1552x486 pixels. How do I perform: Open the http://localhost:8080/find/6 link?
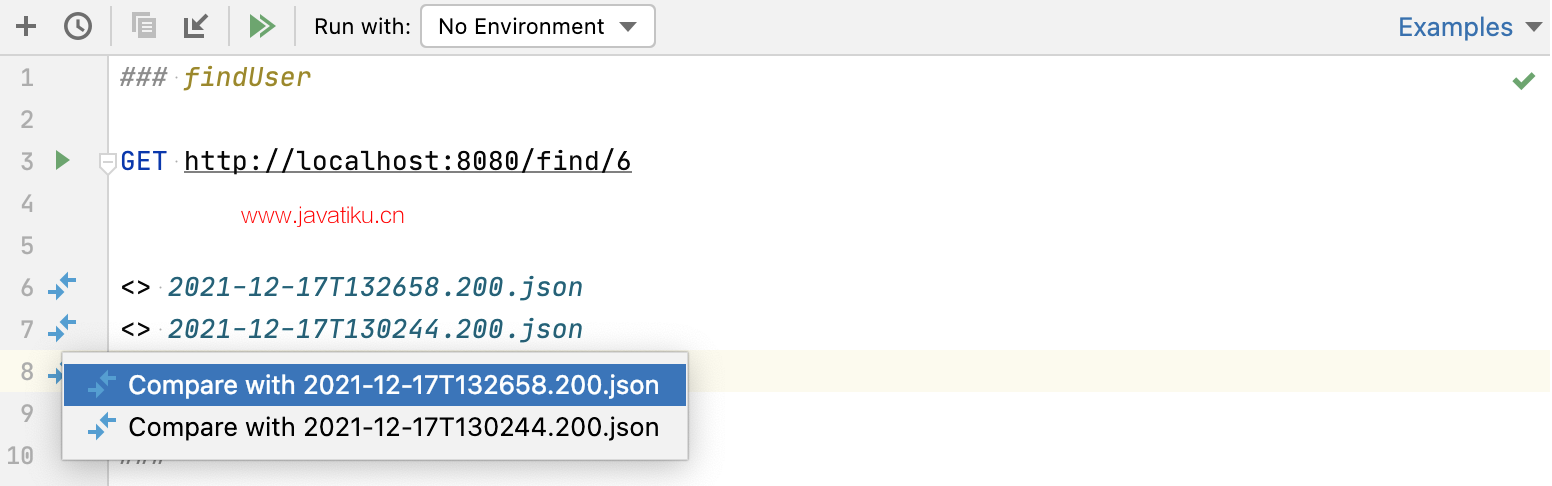click(408, 161)
